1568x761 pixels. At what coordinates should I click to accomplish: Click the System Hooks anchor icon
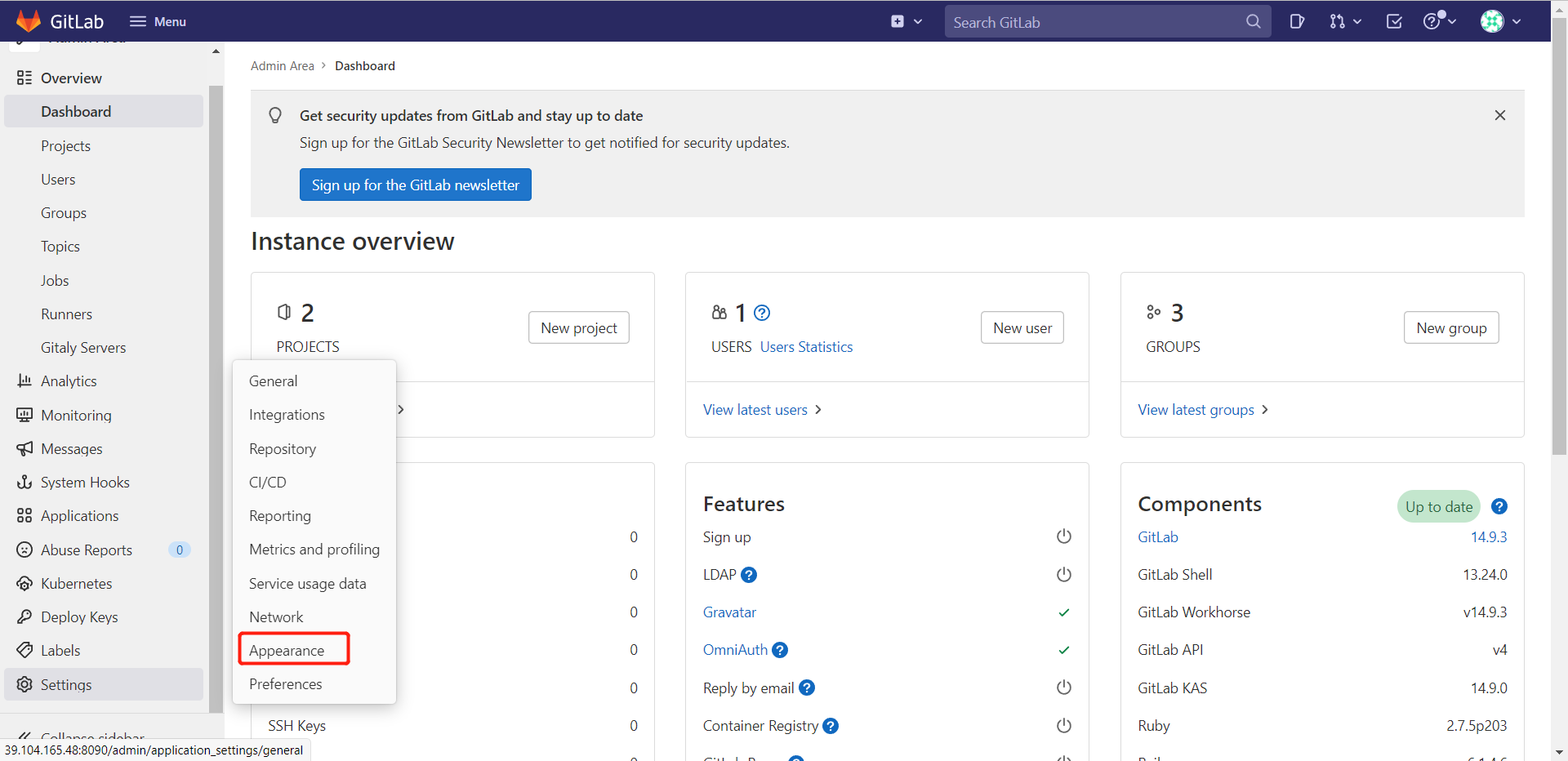24,482
